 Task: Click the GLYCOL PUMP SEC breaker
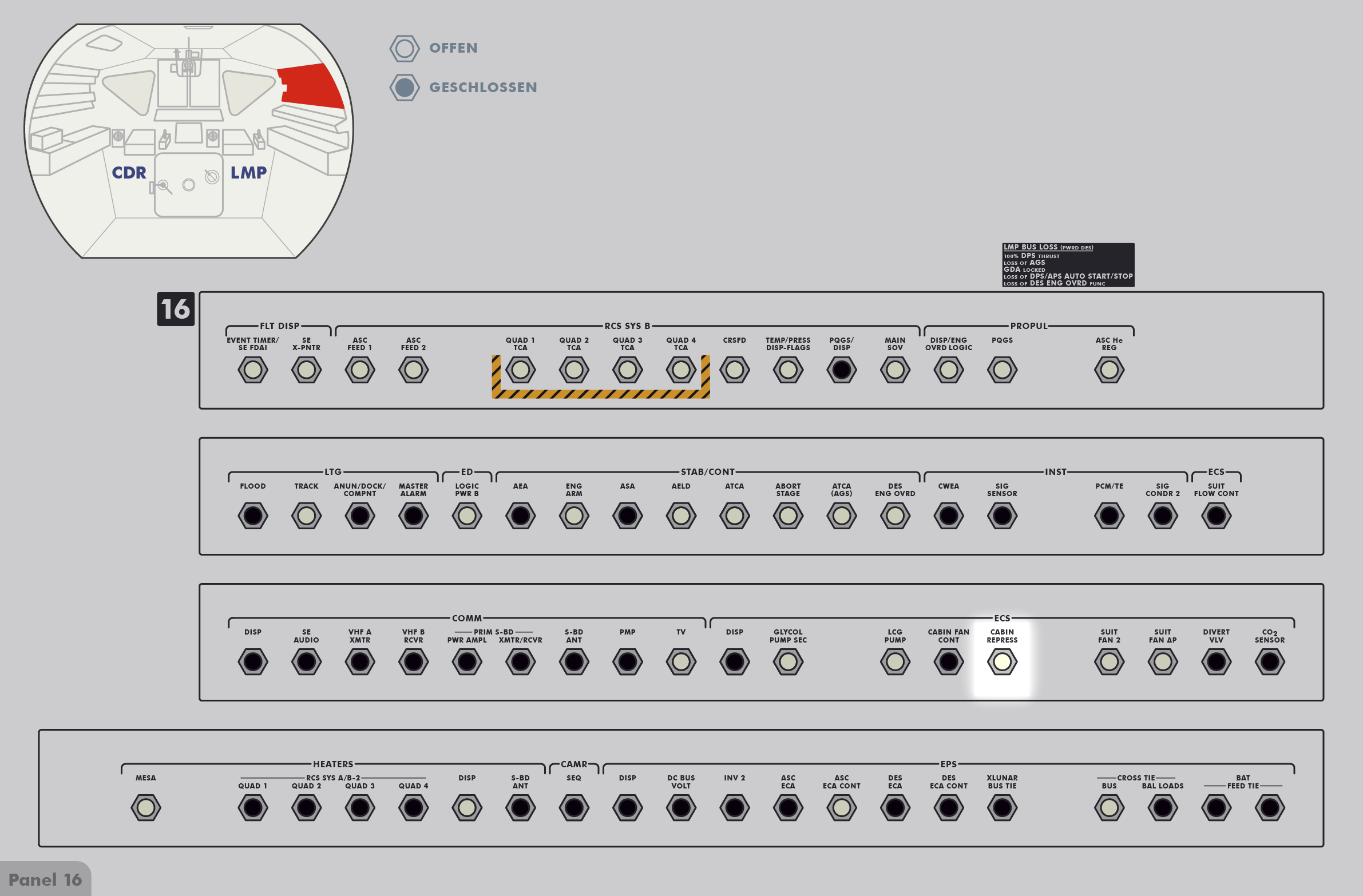787,662
